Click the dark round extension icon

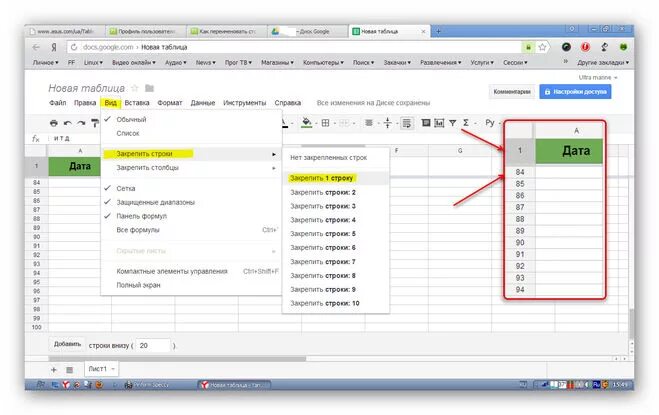tap(566, 47)
